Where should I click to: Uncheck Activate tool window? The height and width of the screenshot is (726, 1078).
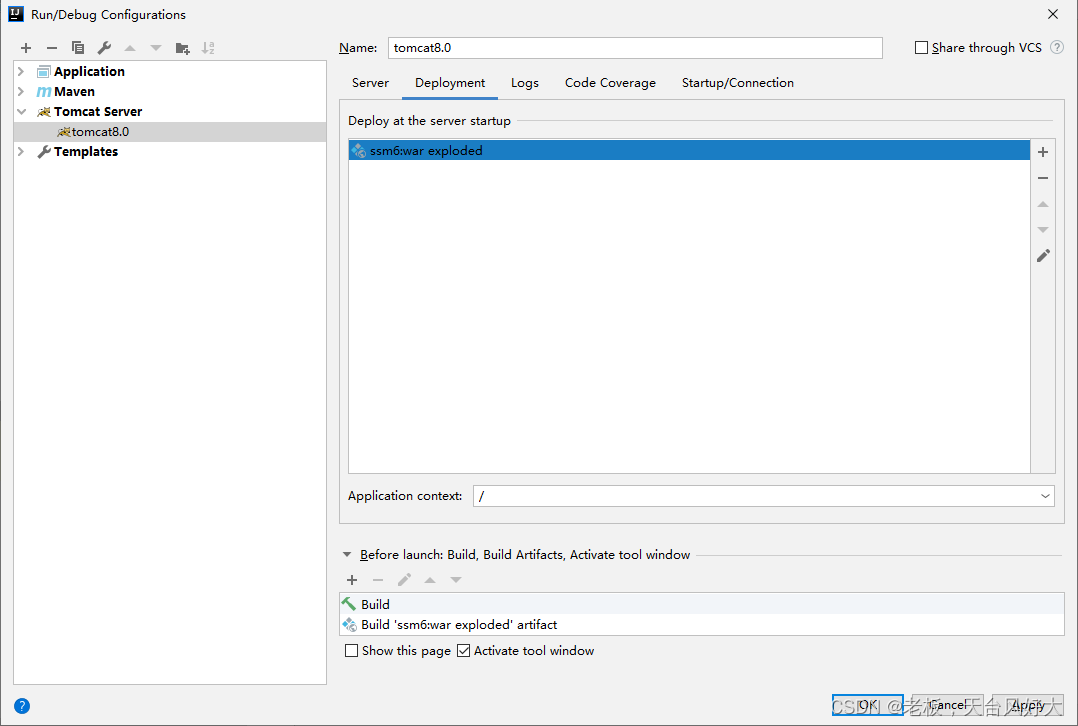pos(463,650)
